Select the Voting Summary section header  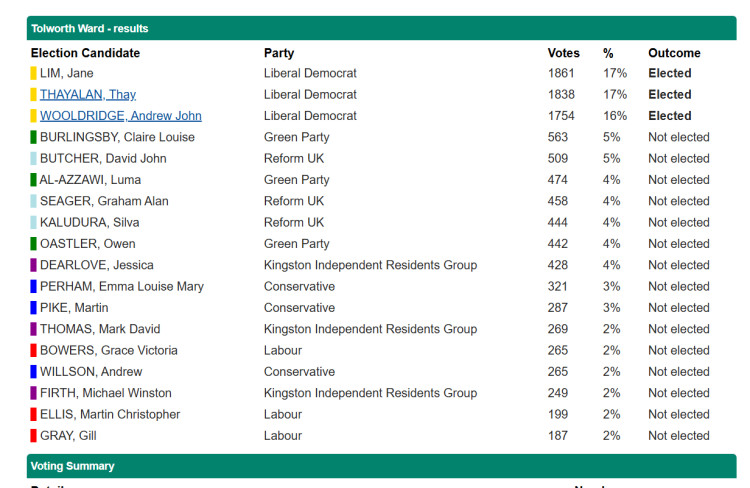tap(381, 466)
